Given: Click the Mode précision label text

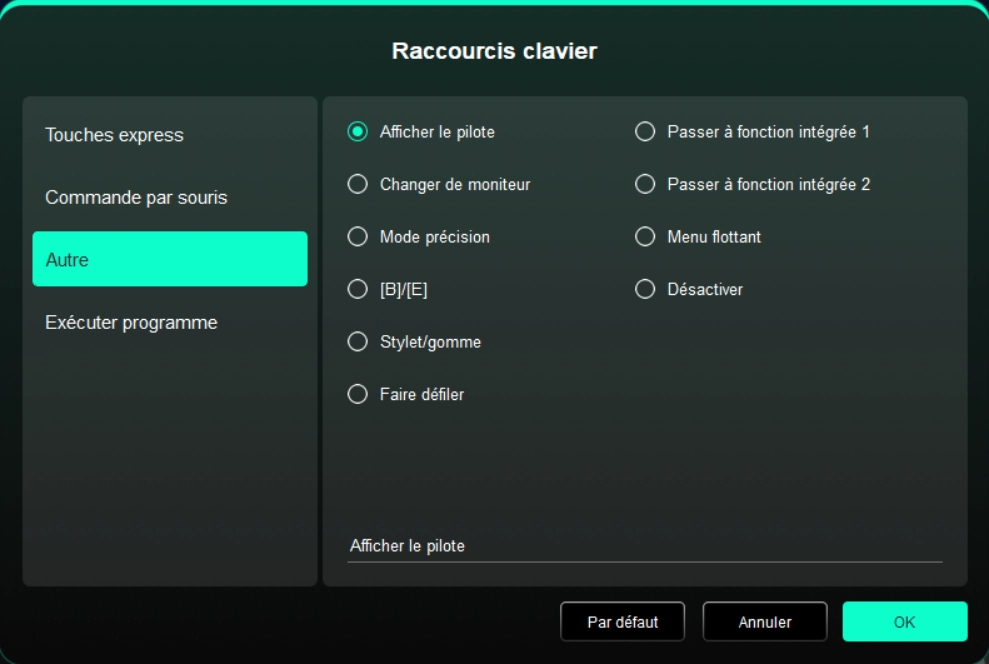Looking at the screenshot, I should coord(434,237).
